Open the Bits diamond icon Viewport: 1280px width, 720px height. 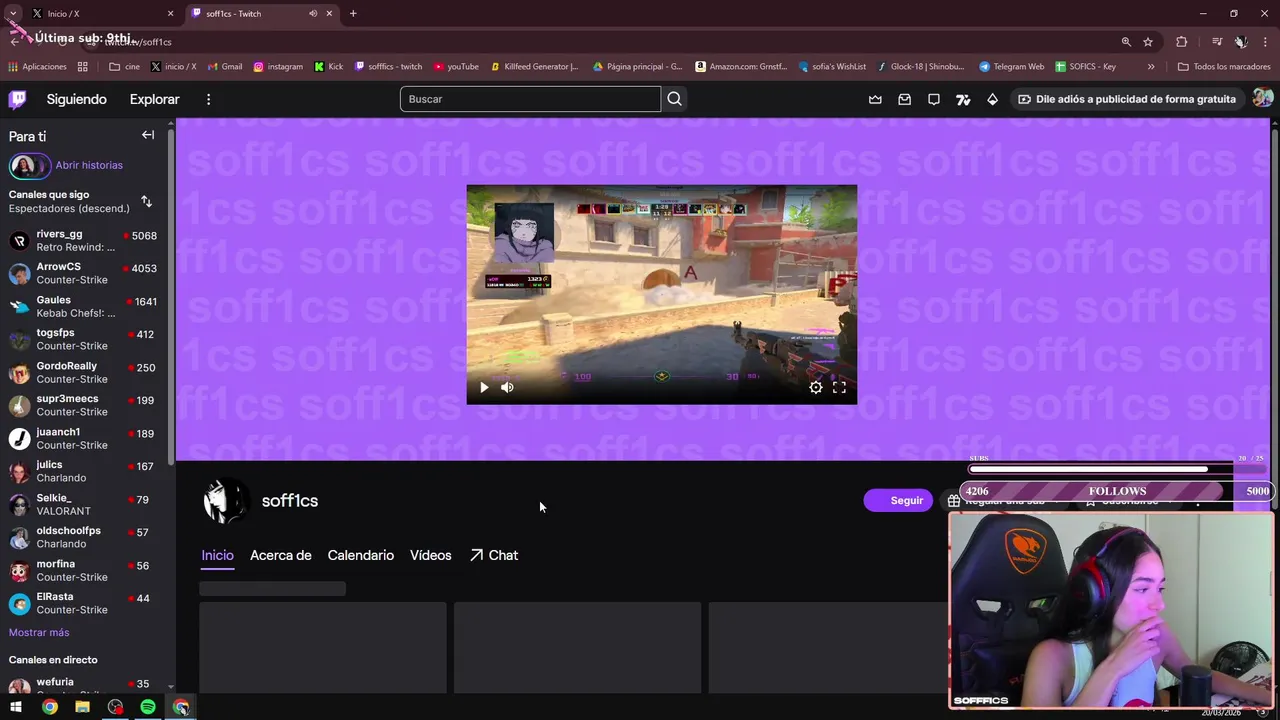[x=992, y=99]
